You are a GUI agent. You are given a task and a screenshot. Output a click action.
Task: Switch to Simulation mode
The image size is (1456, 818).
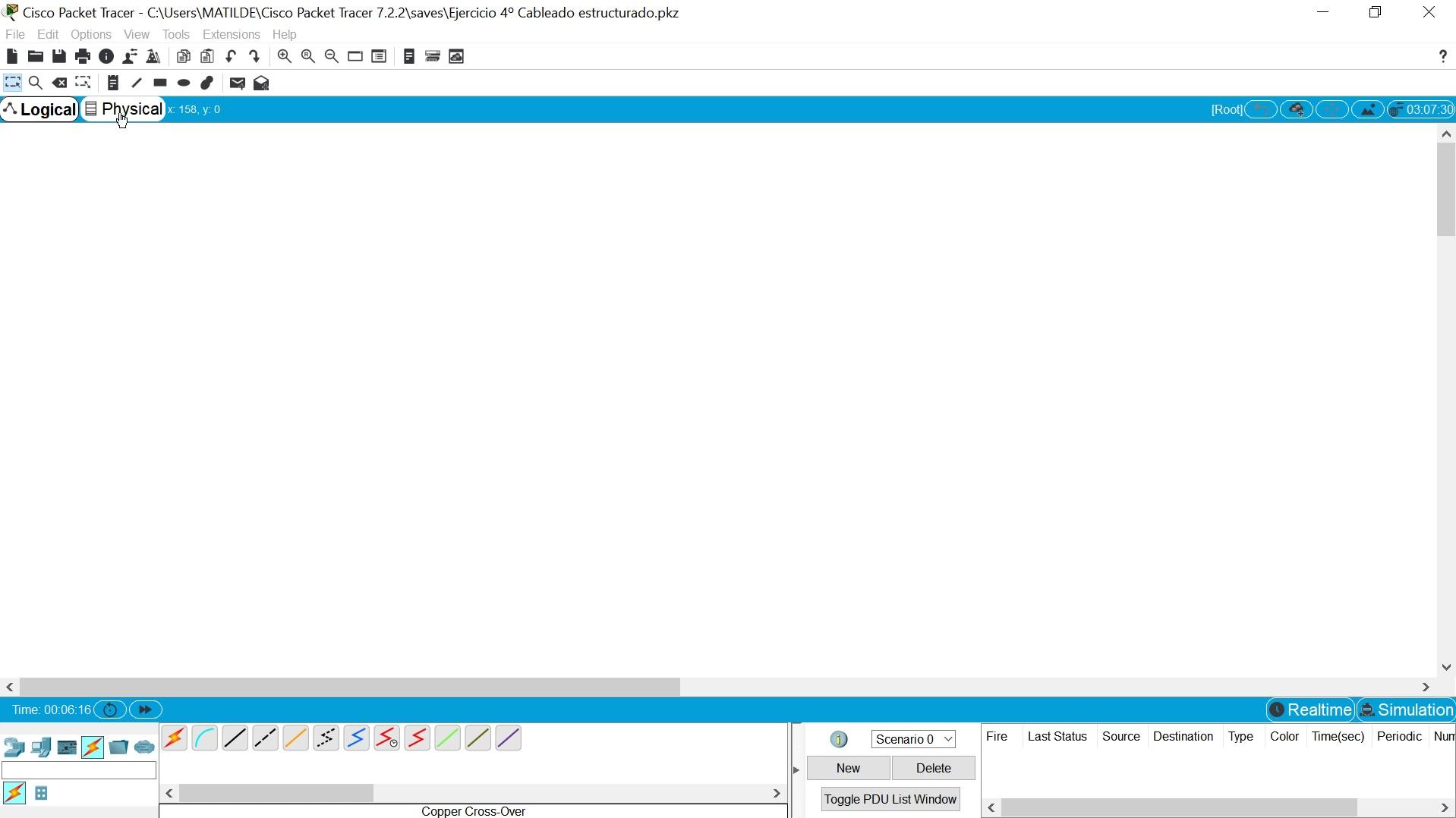1407,710
